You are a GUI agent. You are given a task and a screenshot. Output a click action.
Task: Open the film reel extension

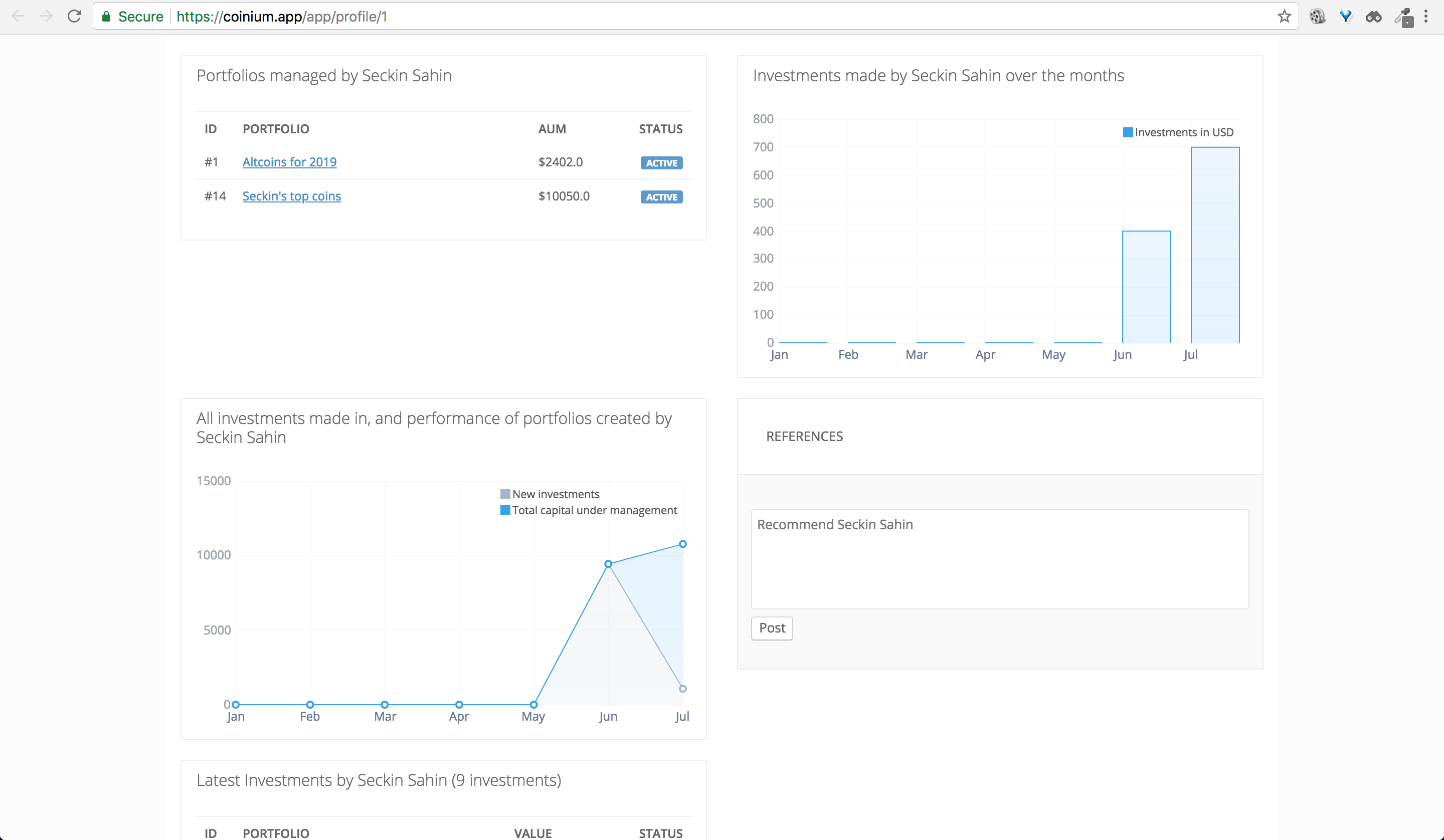1317,17
